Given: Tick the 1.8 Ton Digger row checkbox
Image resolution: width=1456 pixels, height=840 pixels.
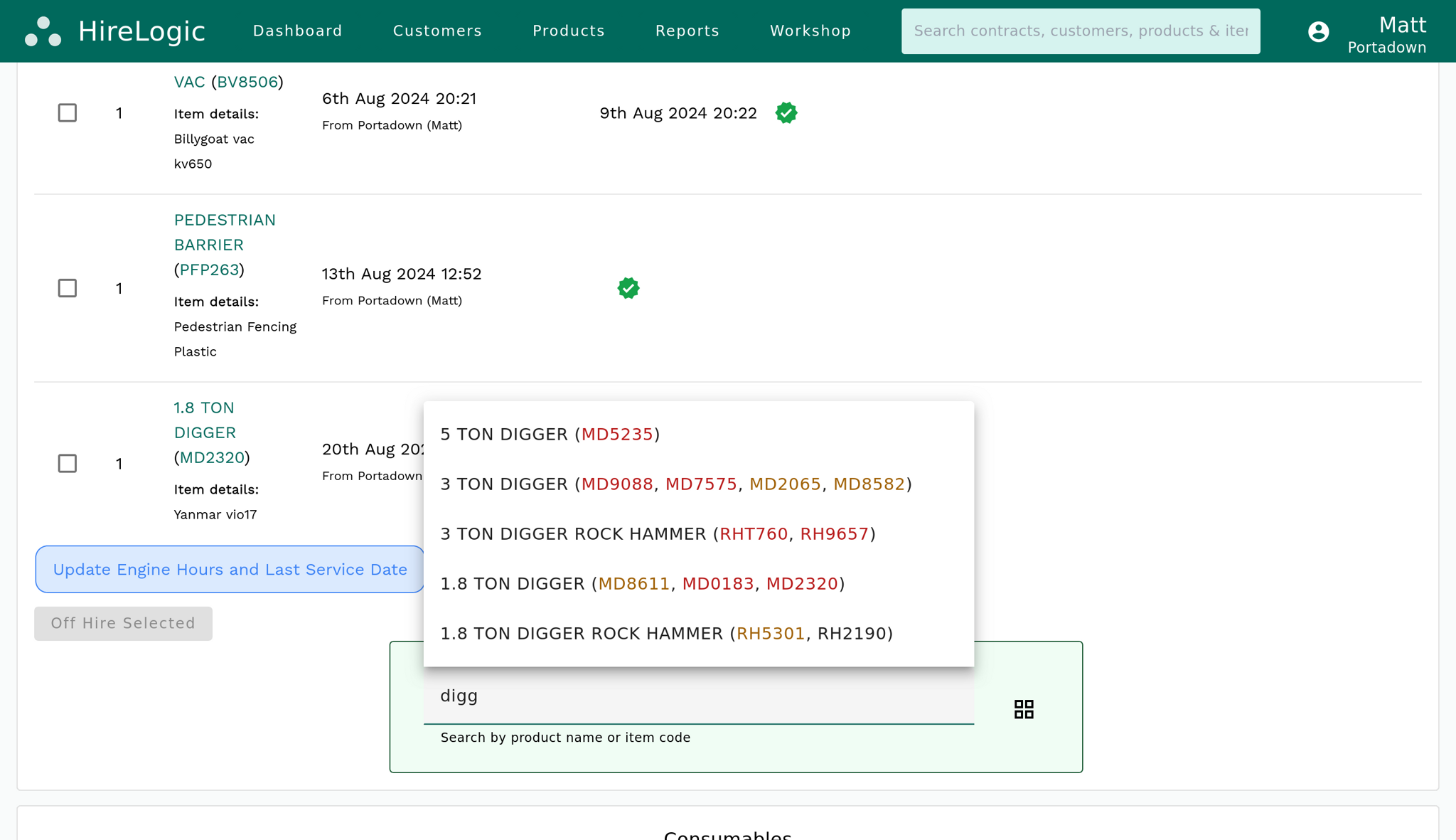Looking at the screenshot, I should [68, 464].
